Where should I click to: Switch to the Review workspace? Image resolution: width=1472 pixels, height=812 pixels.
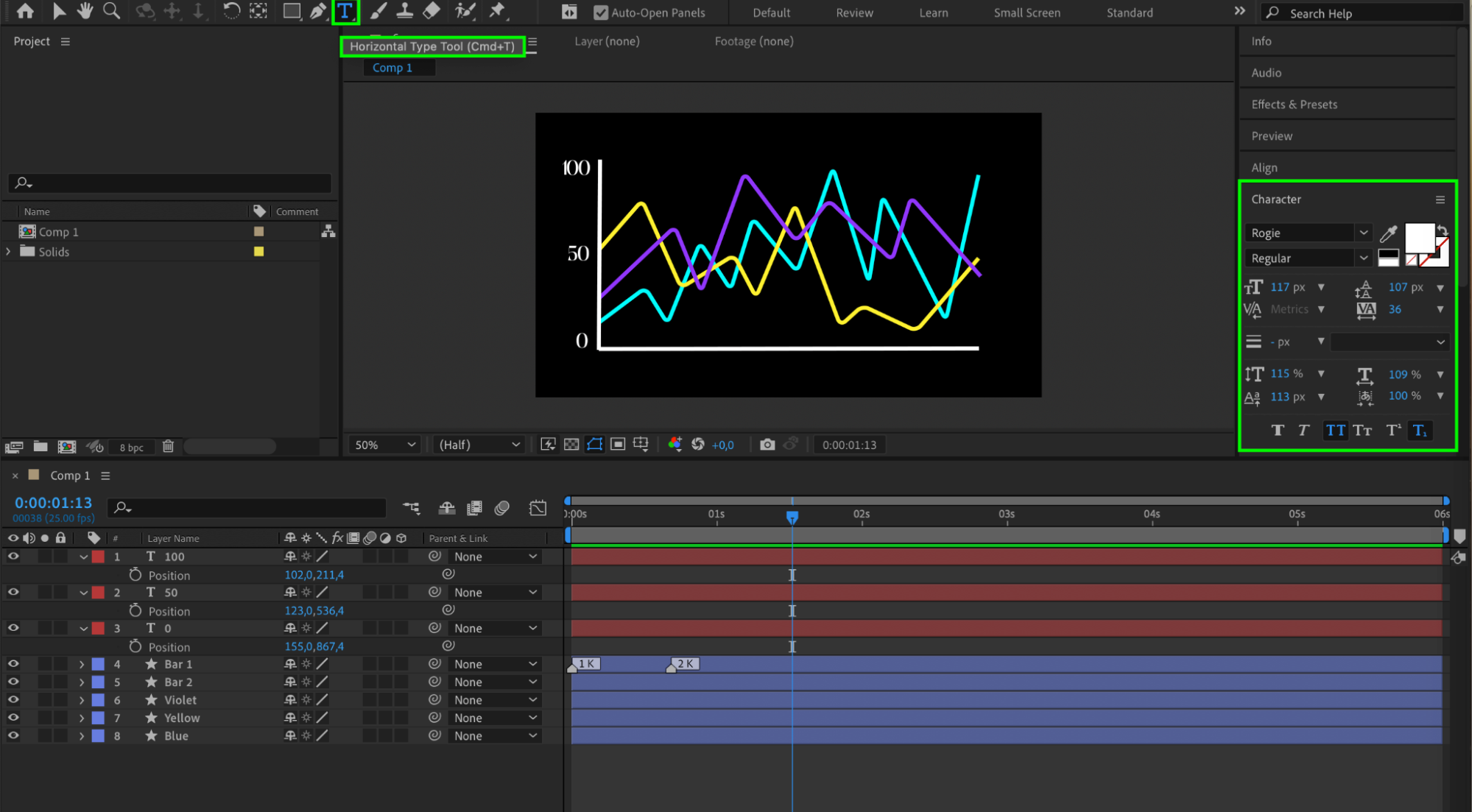pos(854,13)
